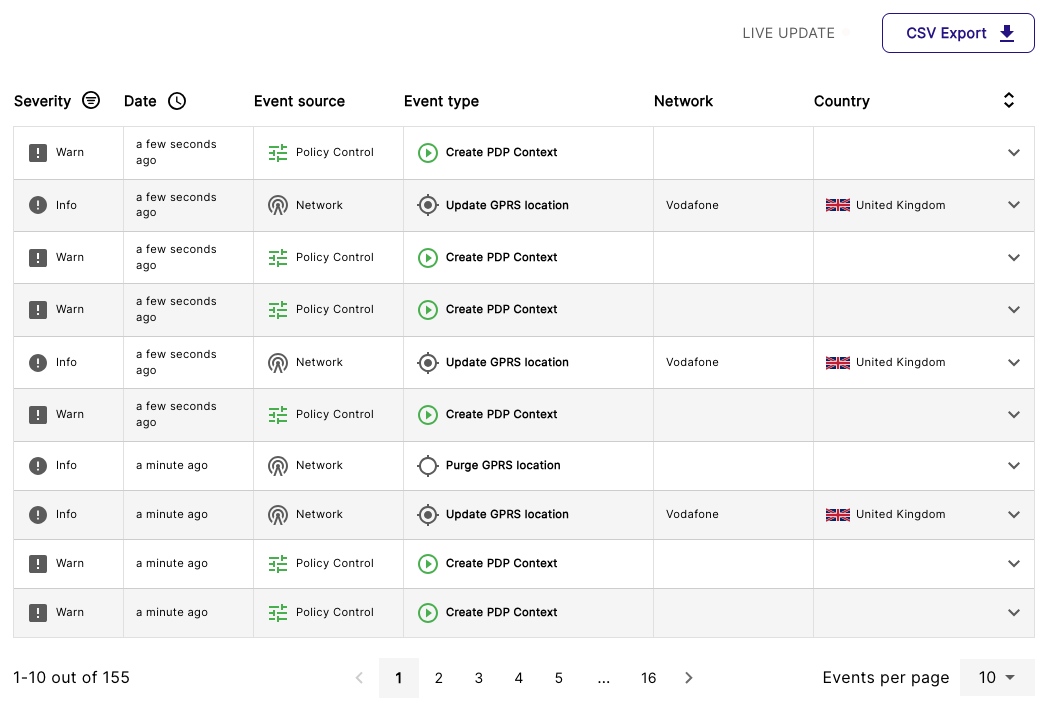Select page 5 in pagination

(x=558, y=678)
